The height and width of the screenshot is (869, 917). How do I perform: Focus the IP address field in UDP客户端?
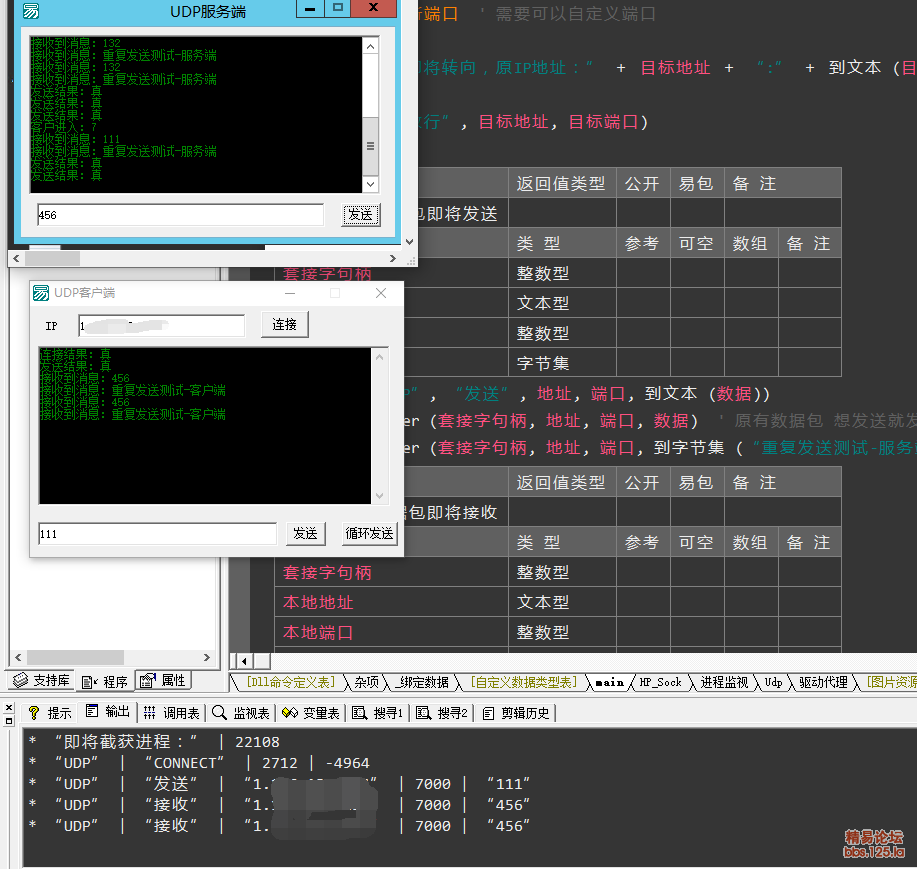(x=162, y=326)
